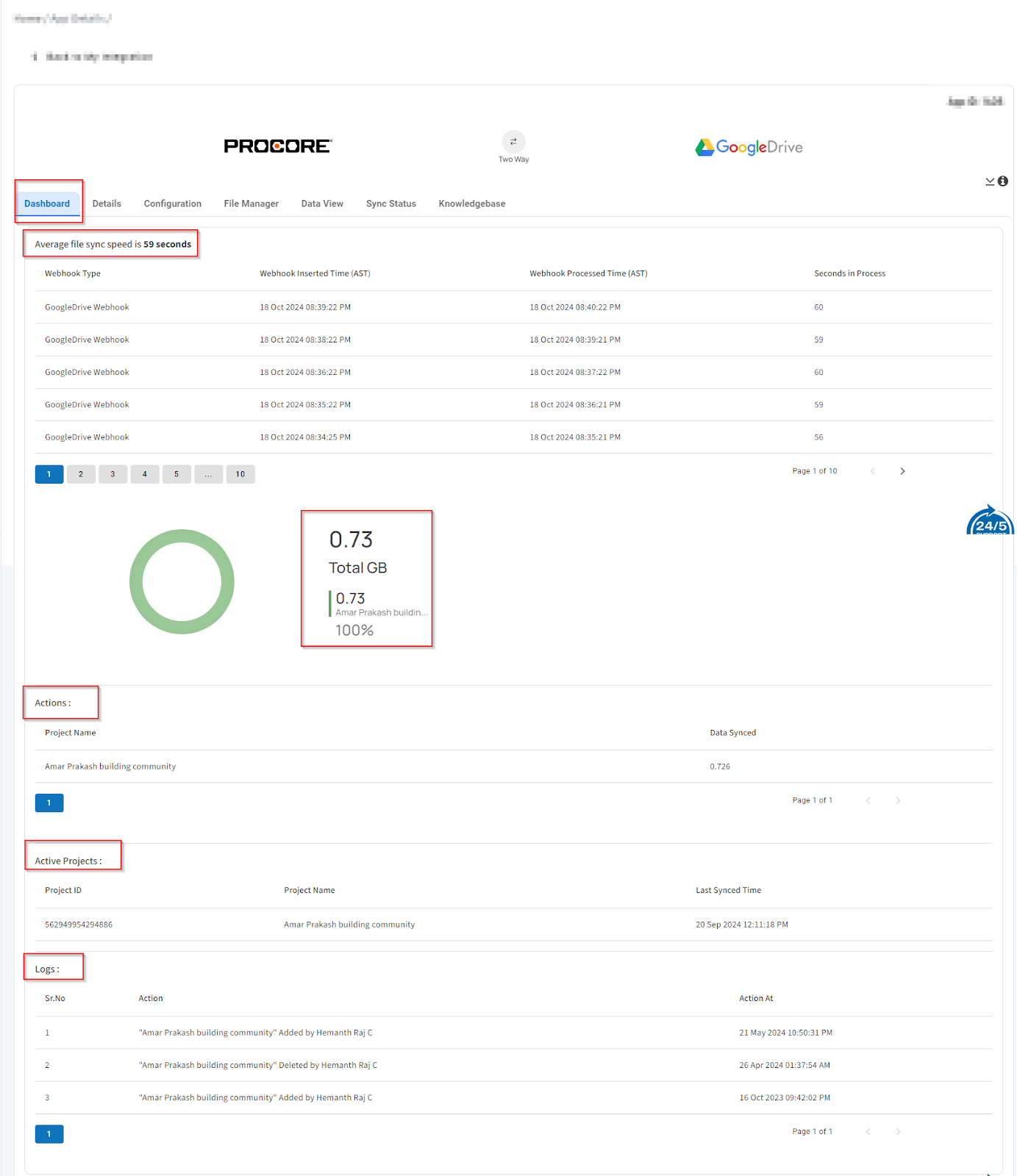Switch to the Dashboard tab

click(x=47, y=204)
